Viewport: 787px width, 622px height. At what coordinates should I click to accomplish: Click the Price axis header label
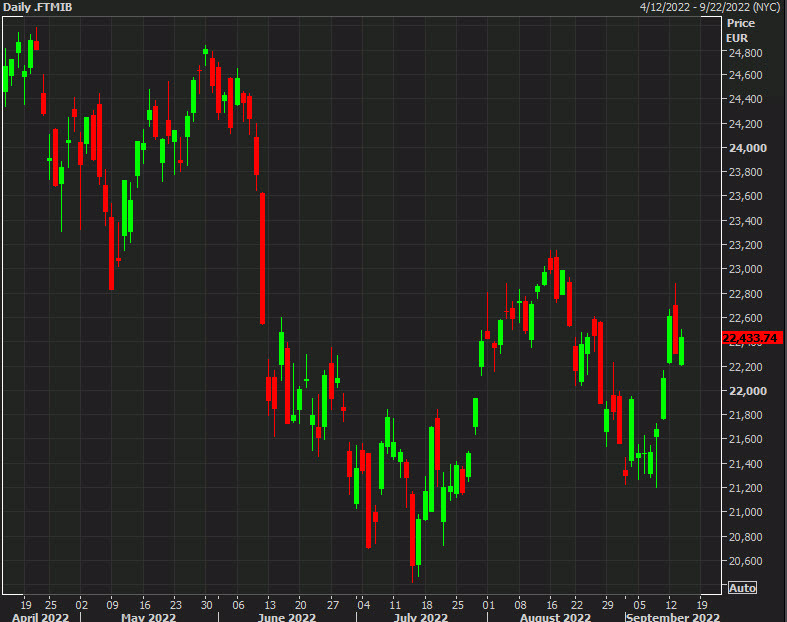(740, 22)
